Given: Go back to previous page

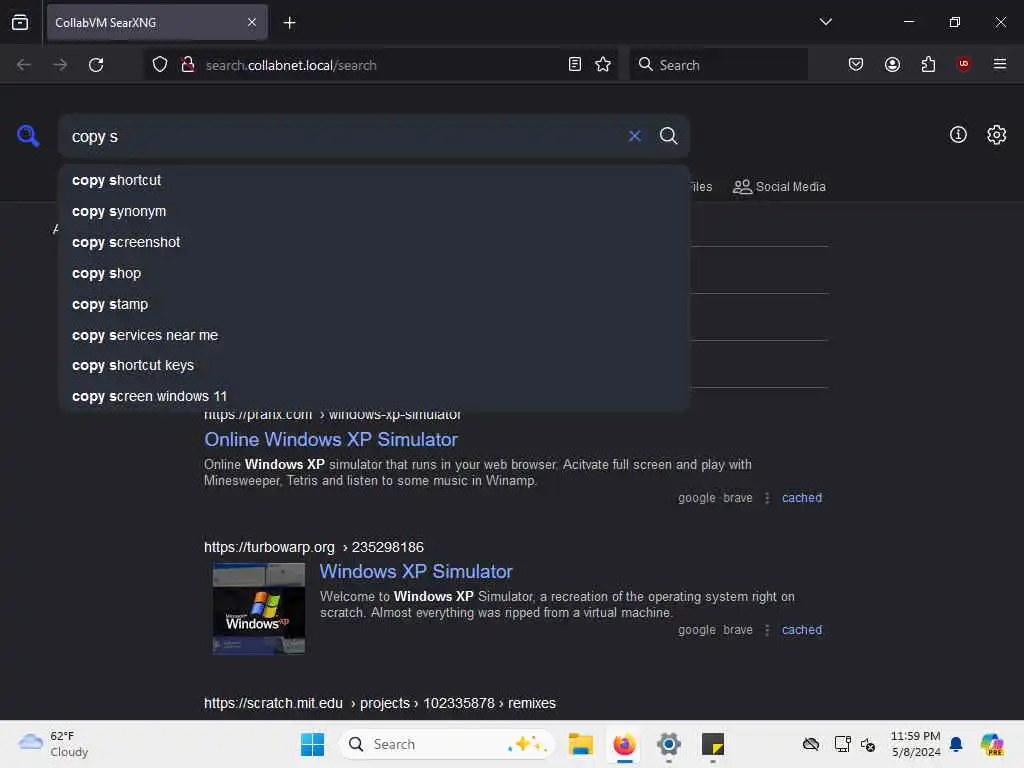Looking at the screenshot, I should (24, 65).
